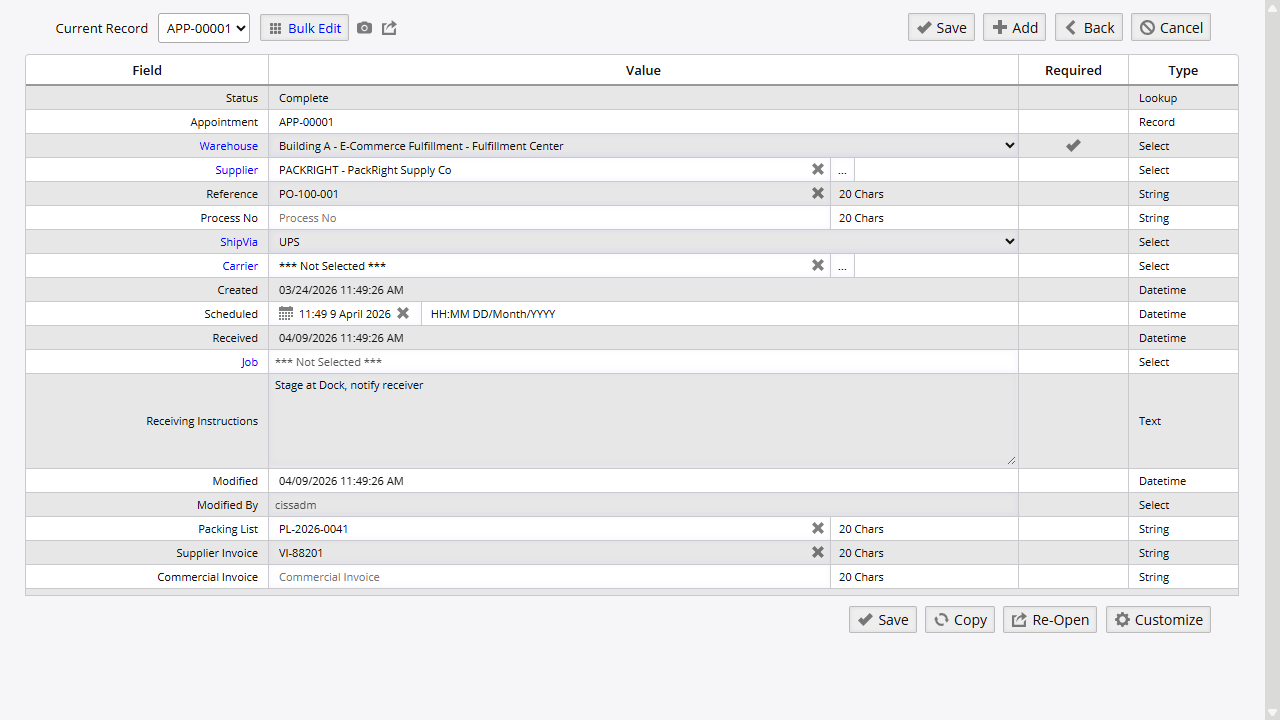Clear the Reference PO-100-001 value
The height and width of the screenshot is (720, 1280).
[x=817, y=194]
